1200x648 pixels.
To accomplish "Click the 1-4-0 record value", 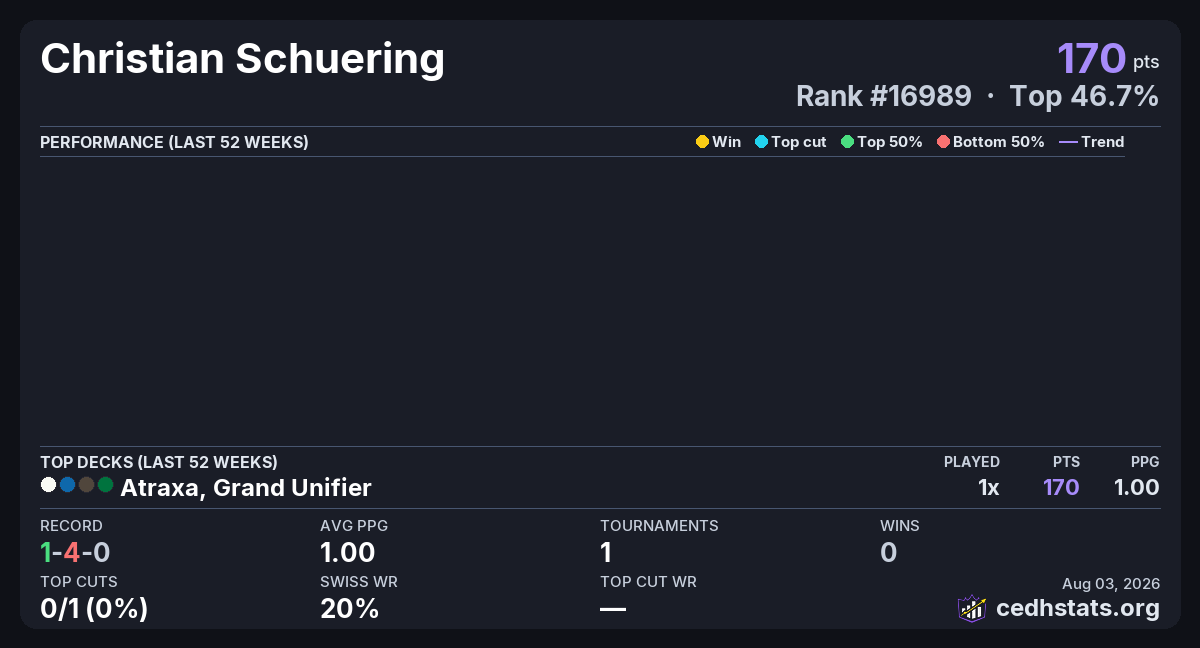I will coord(75,552).
